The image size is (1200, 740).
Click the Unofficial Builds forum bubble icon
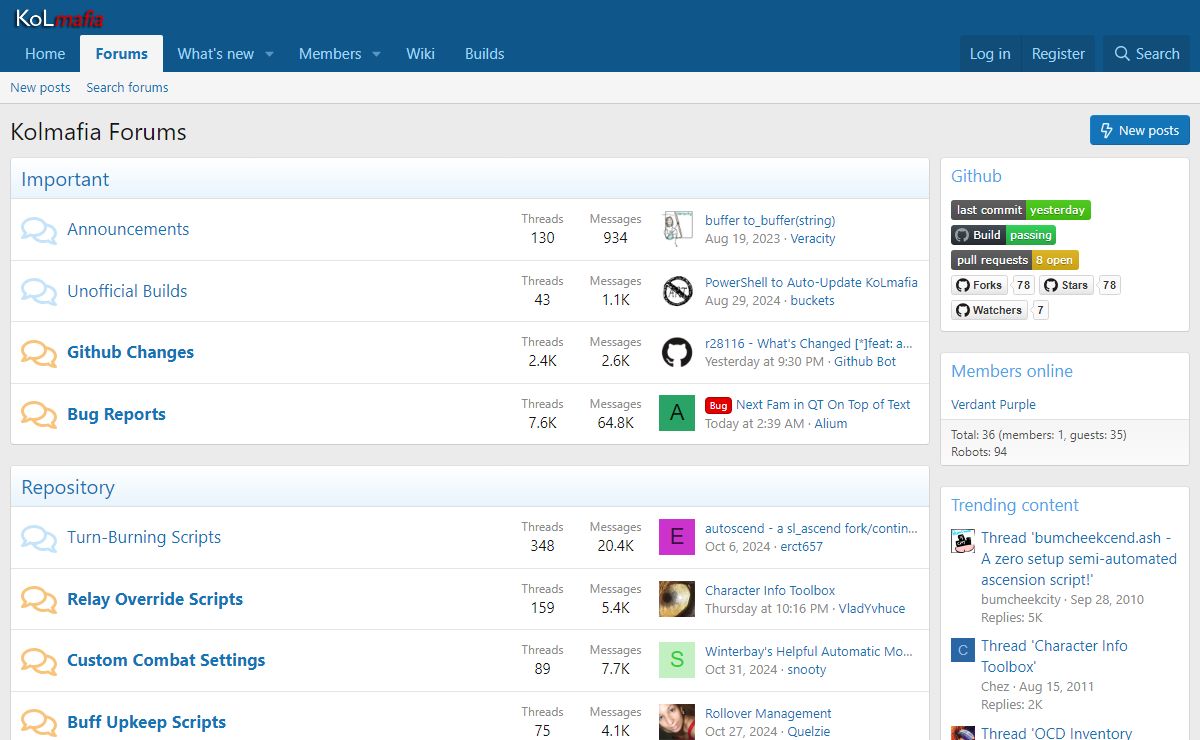(39, 292)
